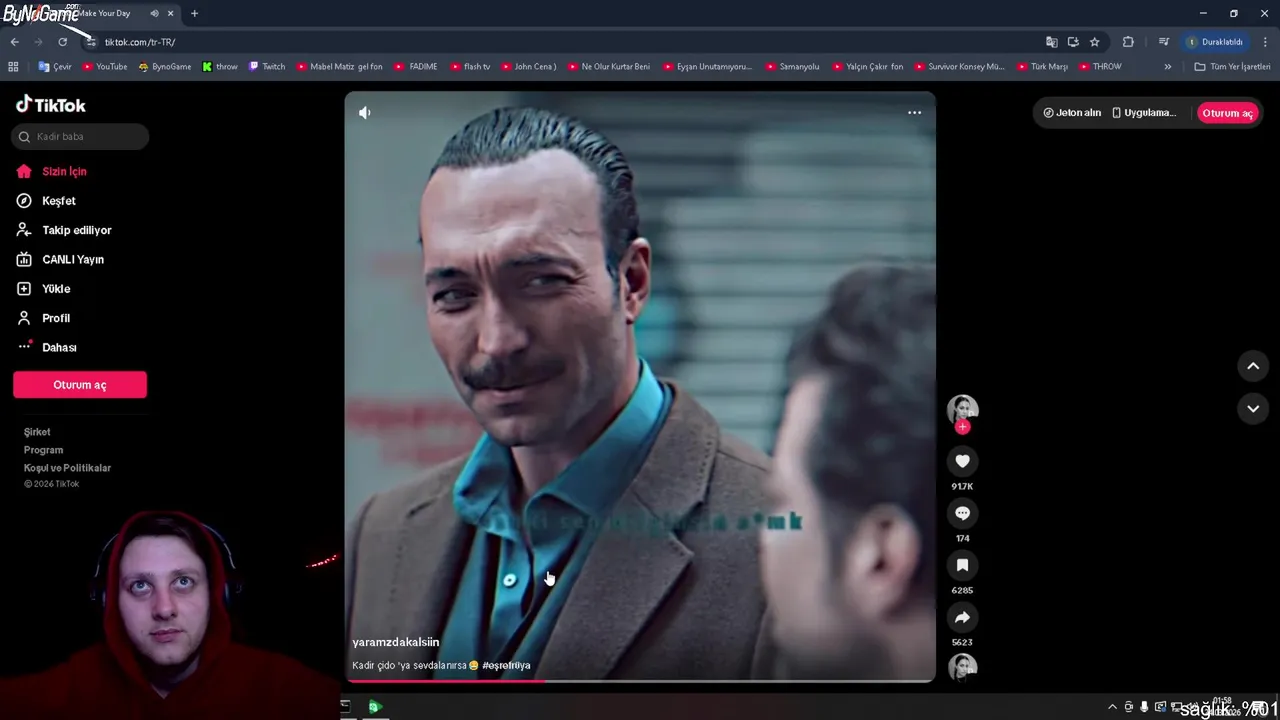Viewport: 1280px width, 720px height.
Task: Open the browser extensions puzzle icon
Action: pos(1128,42)
